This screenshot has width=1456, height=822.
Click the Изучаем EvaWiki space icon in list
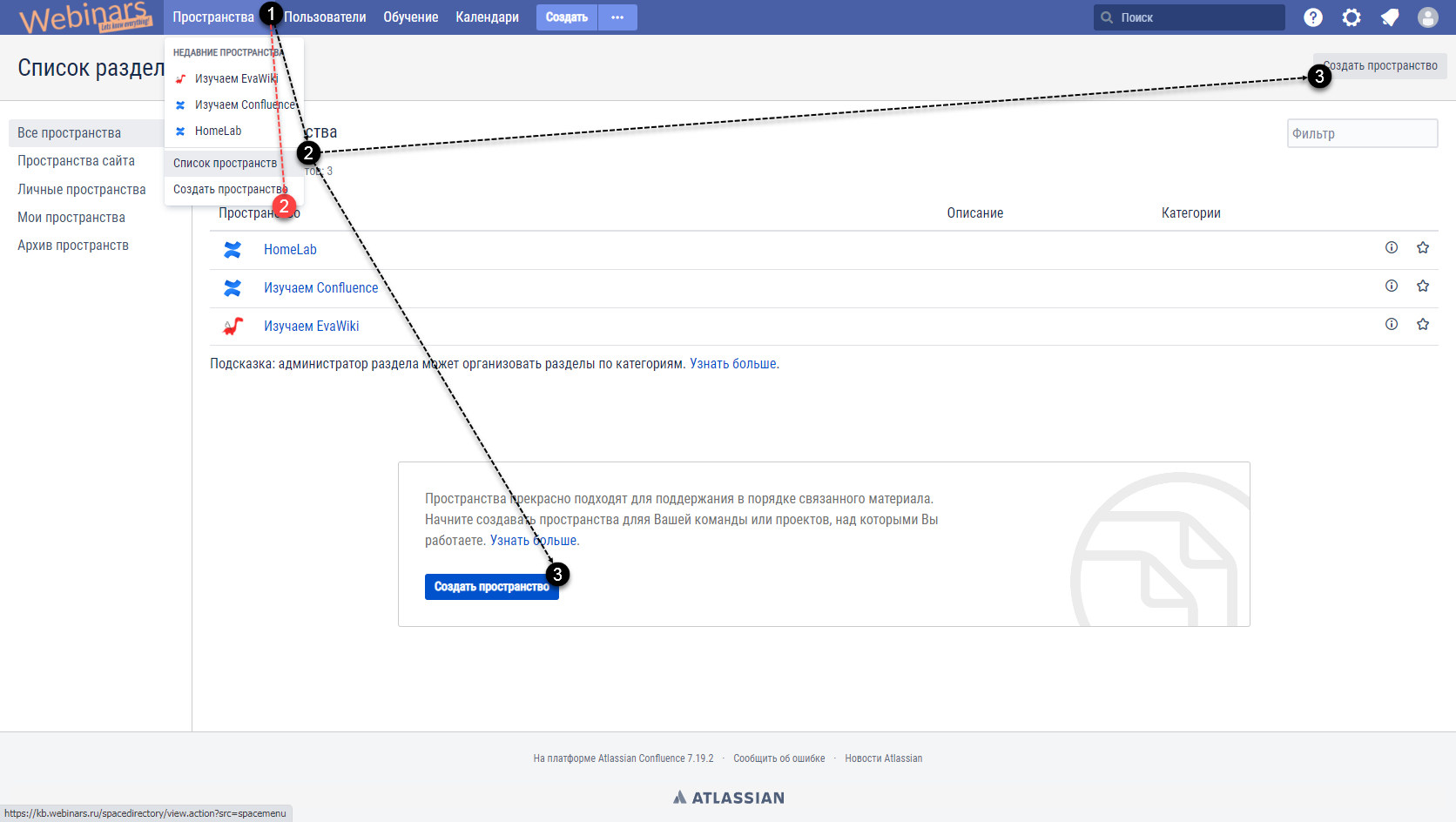point(233,327)
